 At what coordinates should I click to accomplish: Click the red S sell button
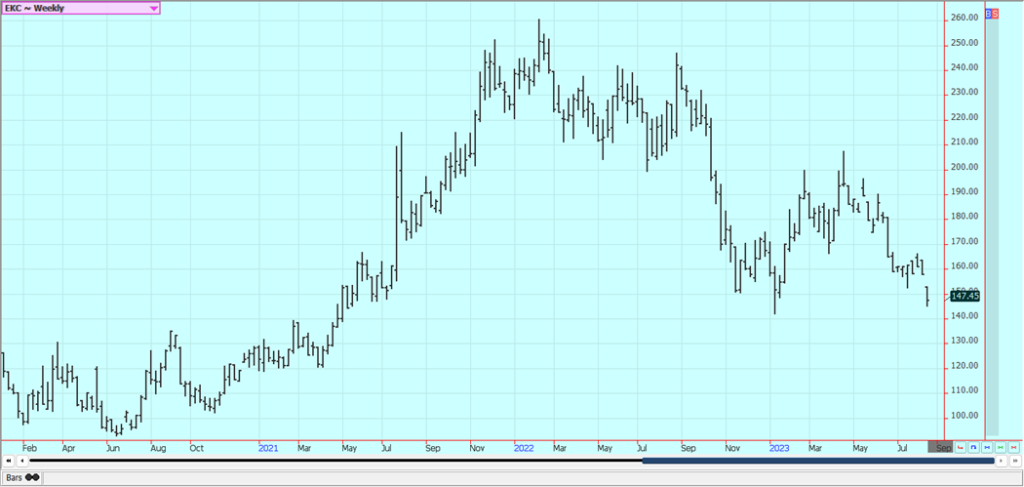(x=995, y=13)
